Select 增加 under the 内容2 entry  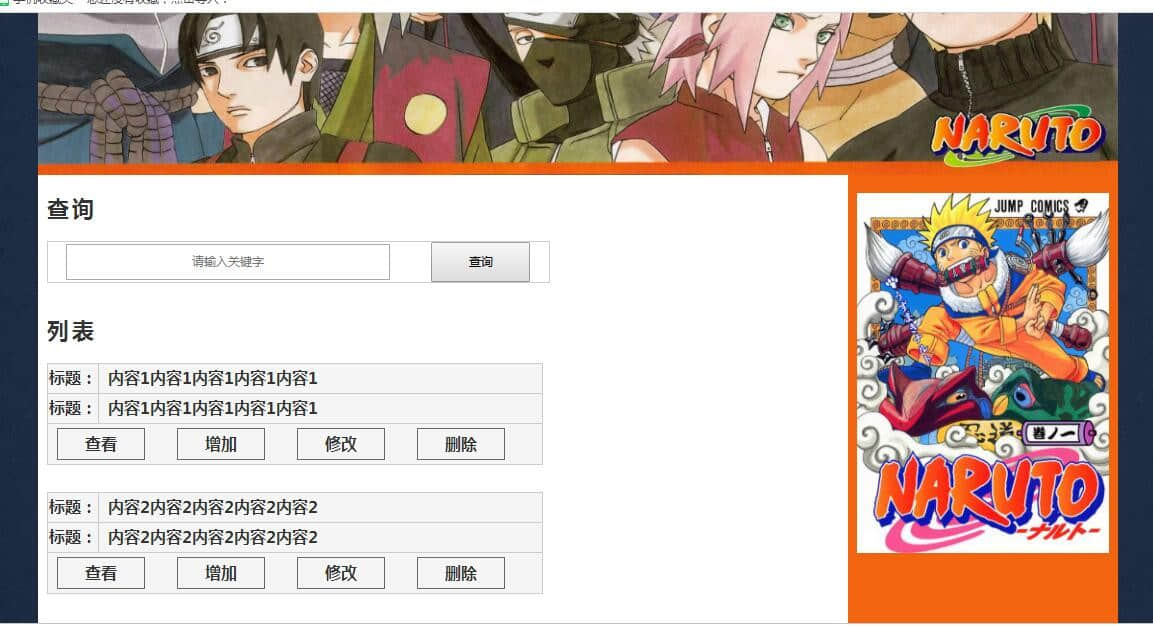coord(221,573)
